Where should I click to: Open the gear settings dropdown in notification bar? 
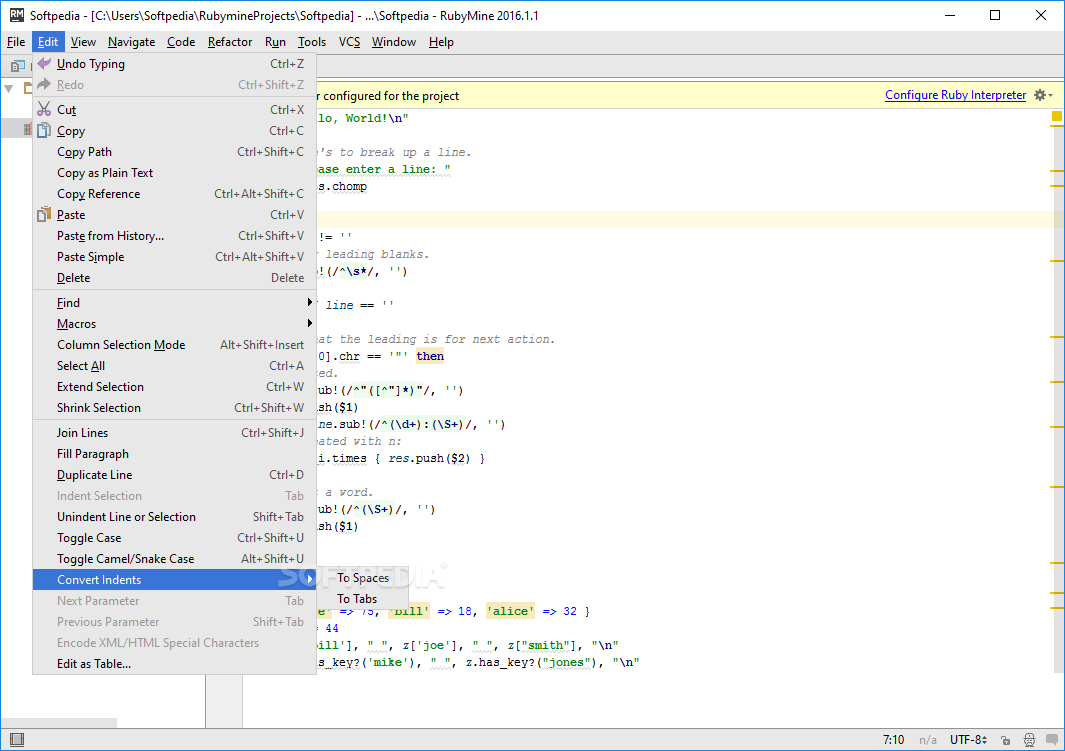[1043, 96]
